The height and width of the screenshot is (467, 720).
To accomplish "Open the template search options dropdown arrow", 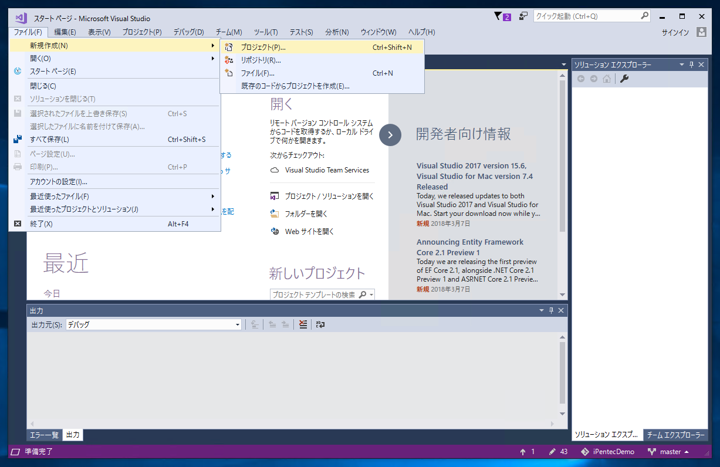I will (x=371, y=295).
